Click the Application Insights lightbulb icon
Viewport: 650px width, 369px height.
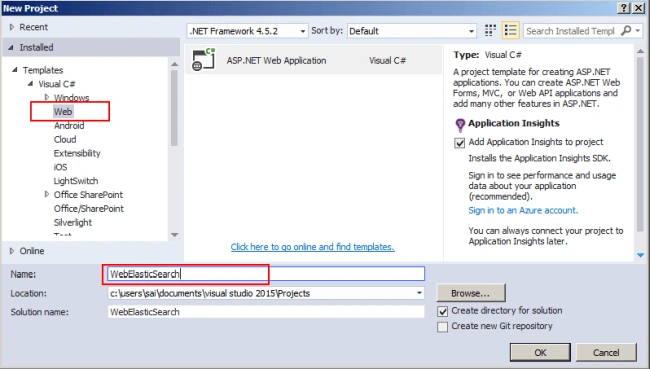click(x=460, y=125)
